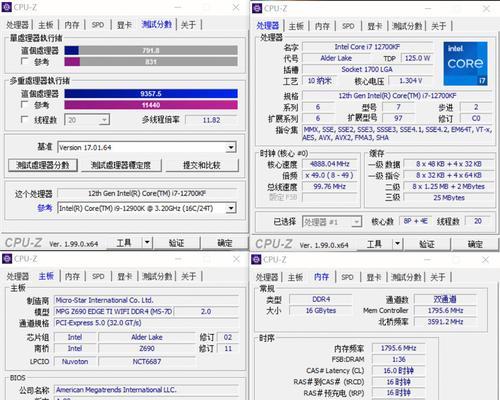Click the LPCIO model NCT6687 field
Image resolution: width=500 pixels, height=400 pixels.
coord(147,361)
